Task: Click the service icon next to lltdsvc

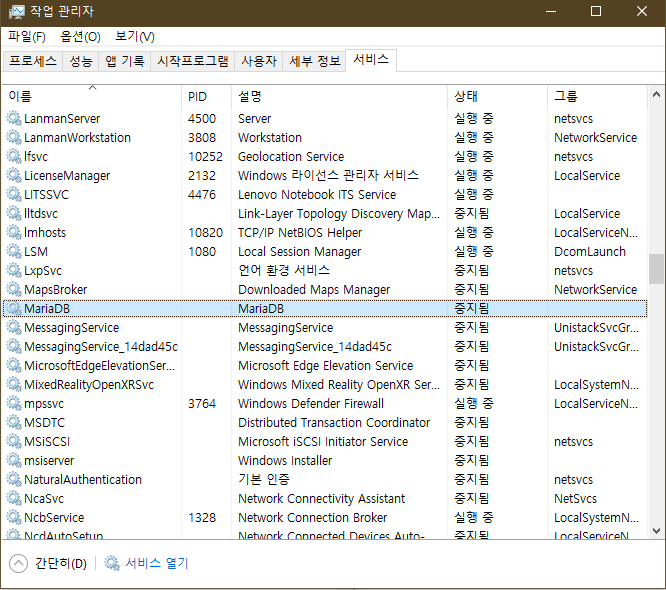Action: (14, 213)
